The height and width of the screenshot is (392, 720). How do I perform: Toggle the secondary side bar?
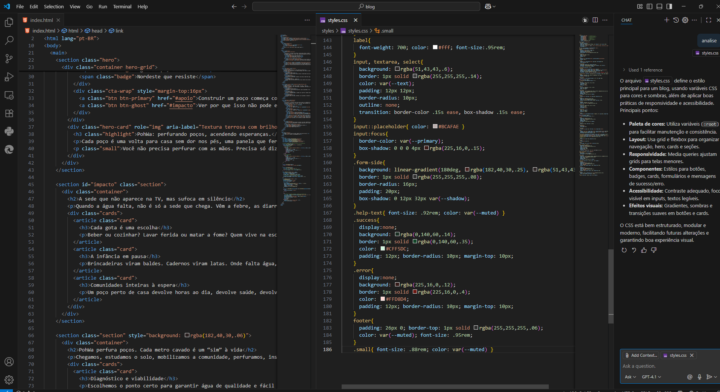pyautogui.click(x=669, y=6)
